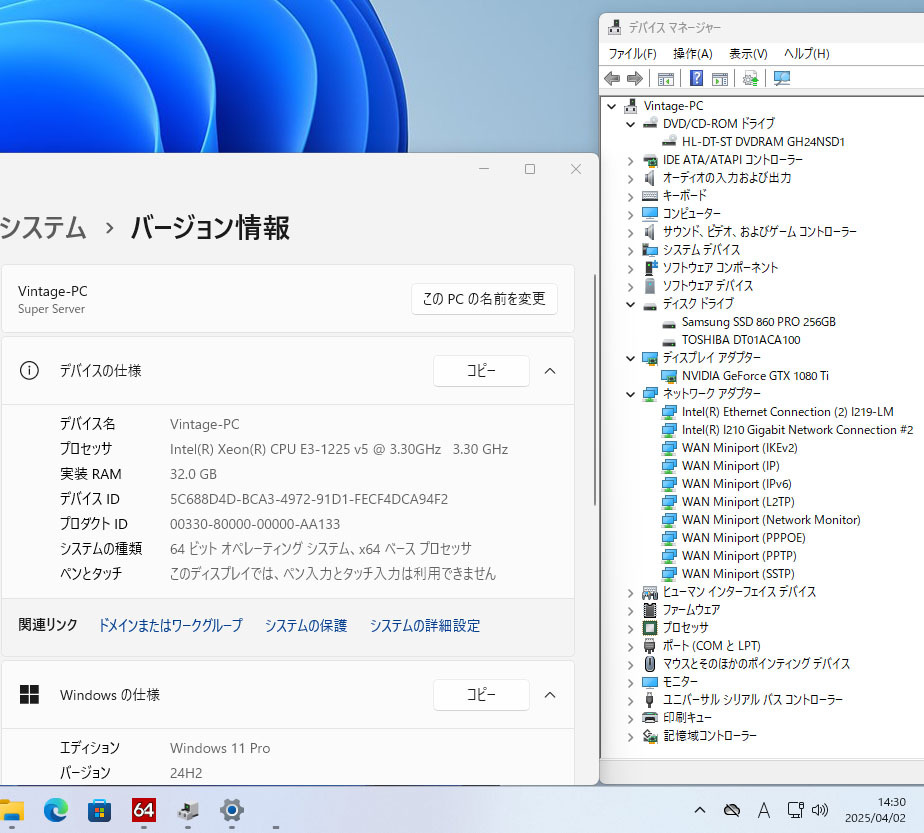
Task: Collapse the デバイスの仕様 section chevron
Action: tap(549, 371)
